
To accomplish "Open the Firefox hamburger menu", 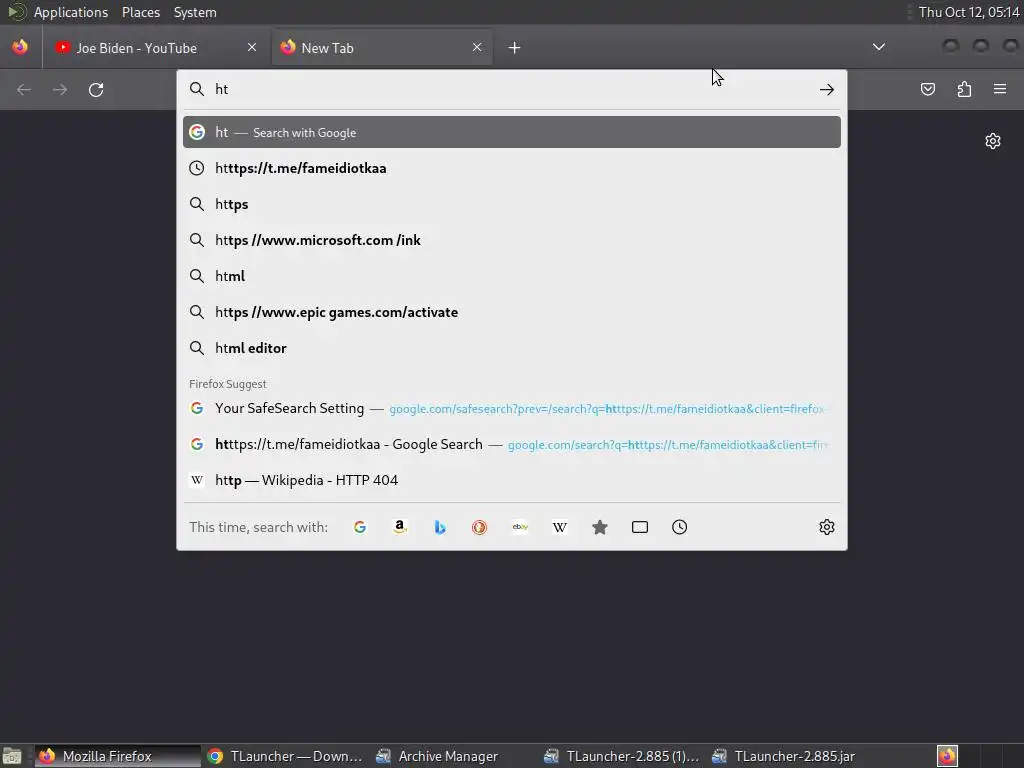I will coord(1000,89).
